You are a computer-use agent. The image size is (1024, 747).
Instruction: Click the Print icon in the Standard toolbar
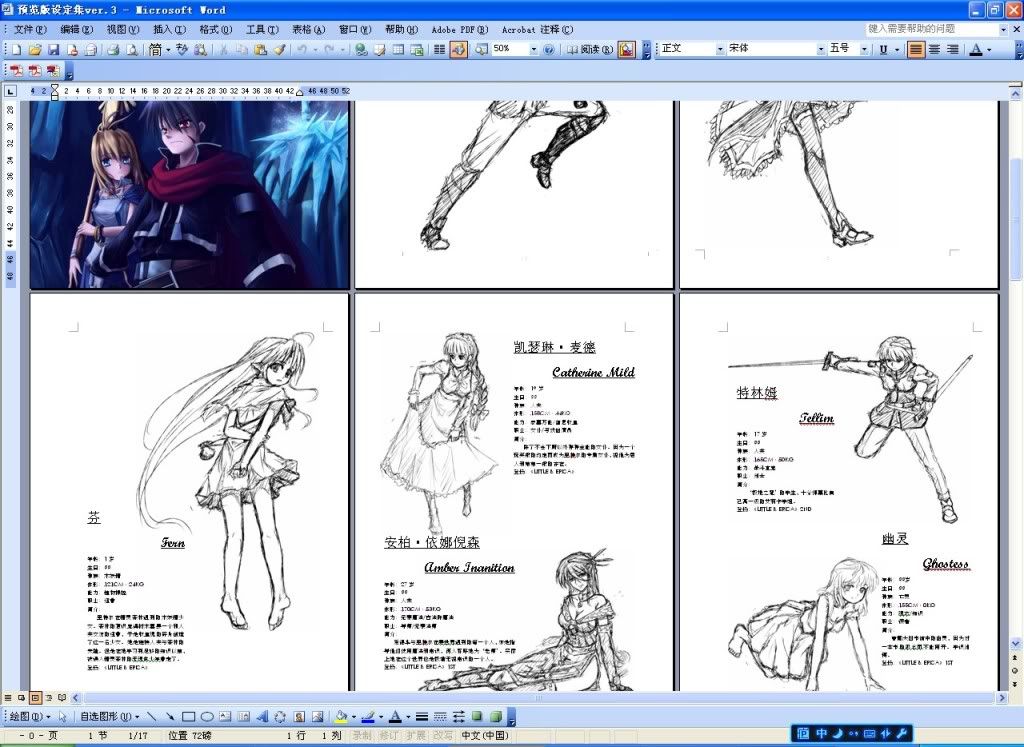tap(114, 50)
